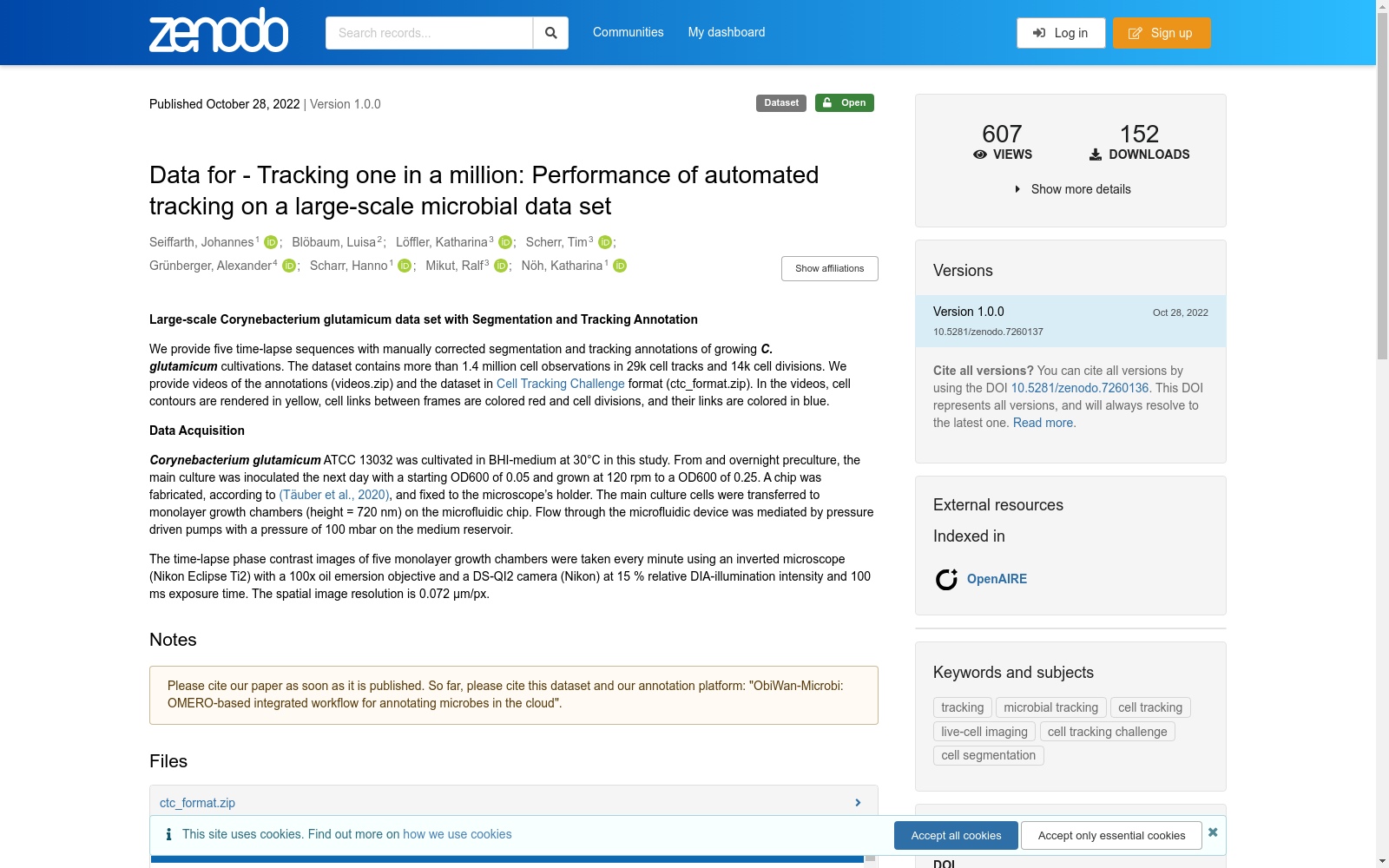Click Show affiliations button
Screen dimensions: 1389x868
point(830,268)
